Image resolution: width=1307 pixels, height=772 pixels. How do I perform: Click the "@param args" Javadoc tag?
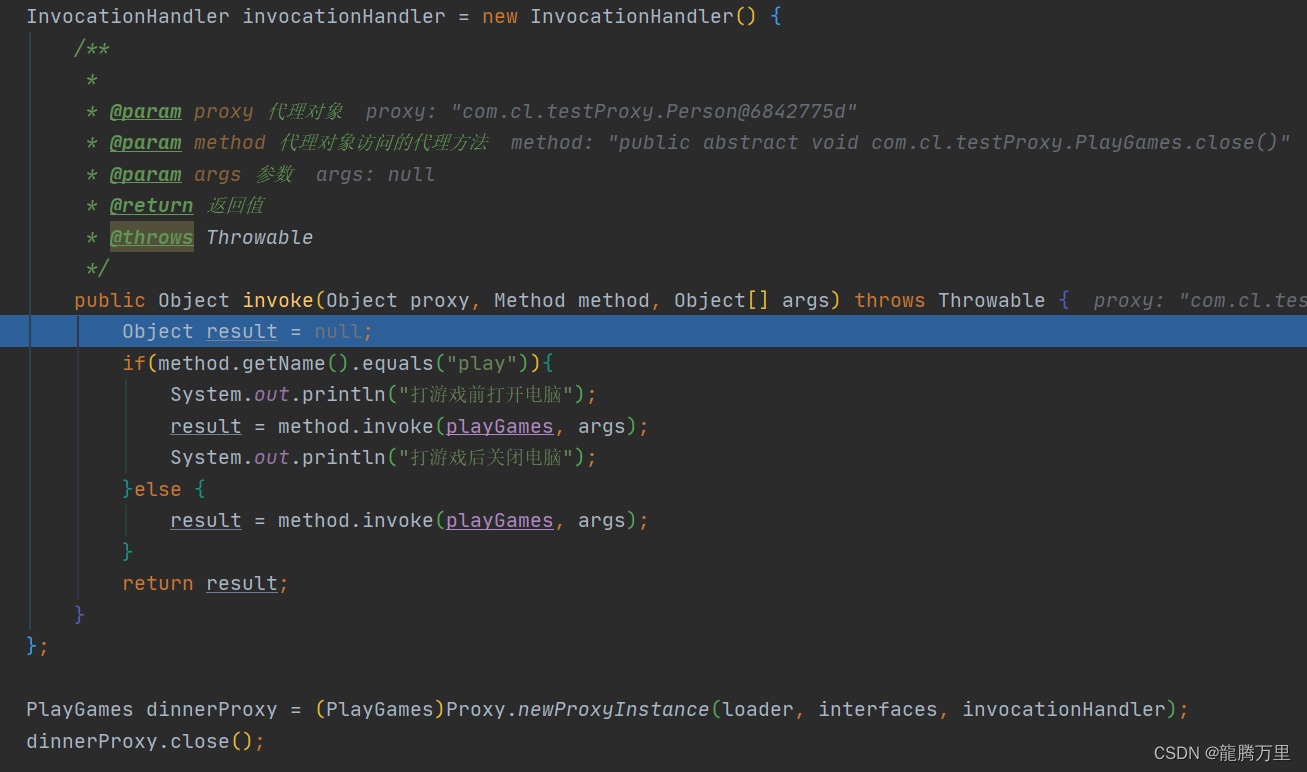176,174
